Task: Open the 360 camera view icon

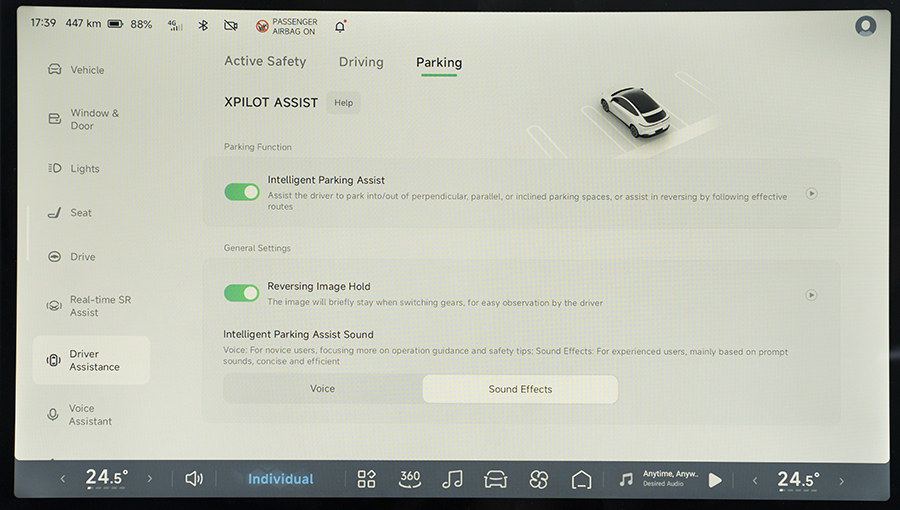Action: pos(410,479)
